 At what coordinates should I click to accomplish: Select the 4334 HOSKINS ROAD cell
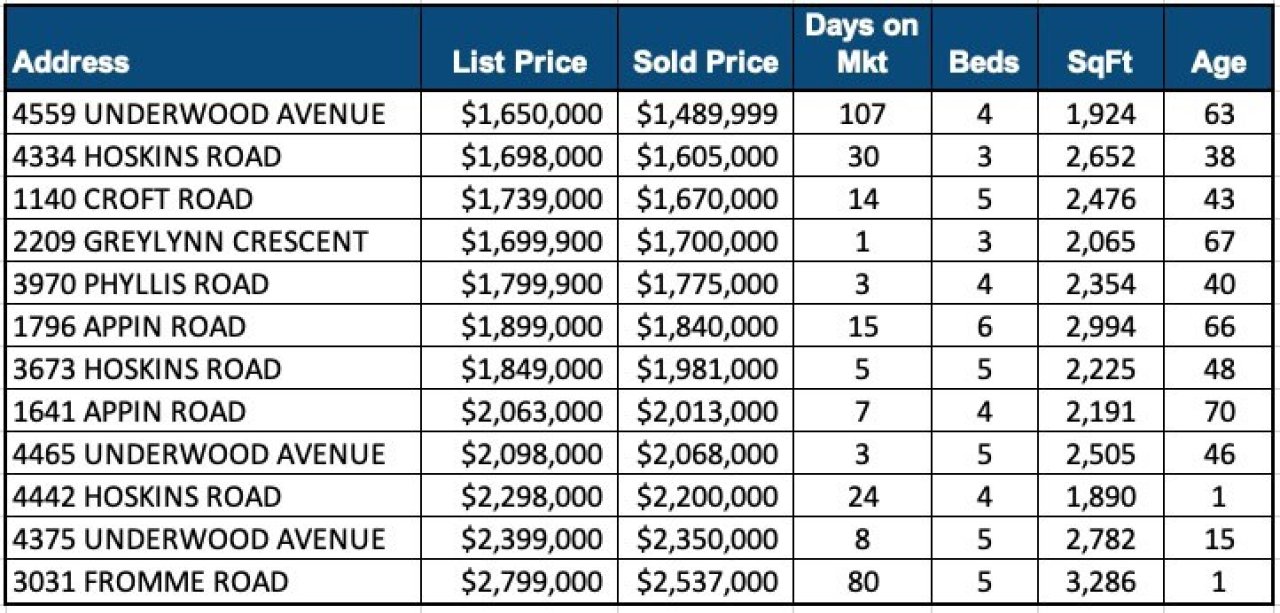coord(147,157)
